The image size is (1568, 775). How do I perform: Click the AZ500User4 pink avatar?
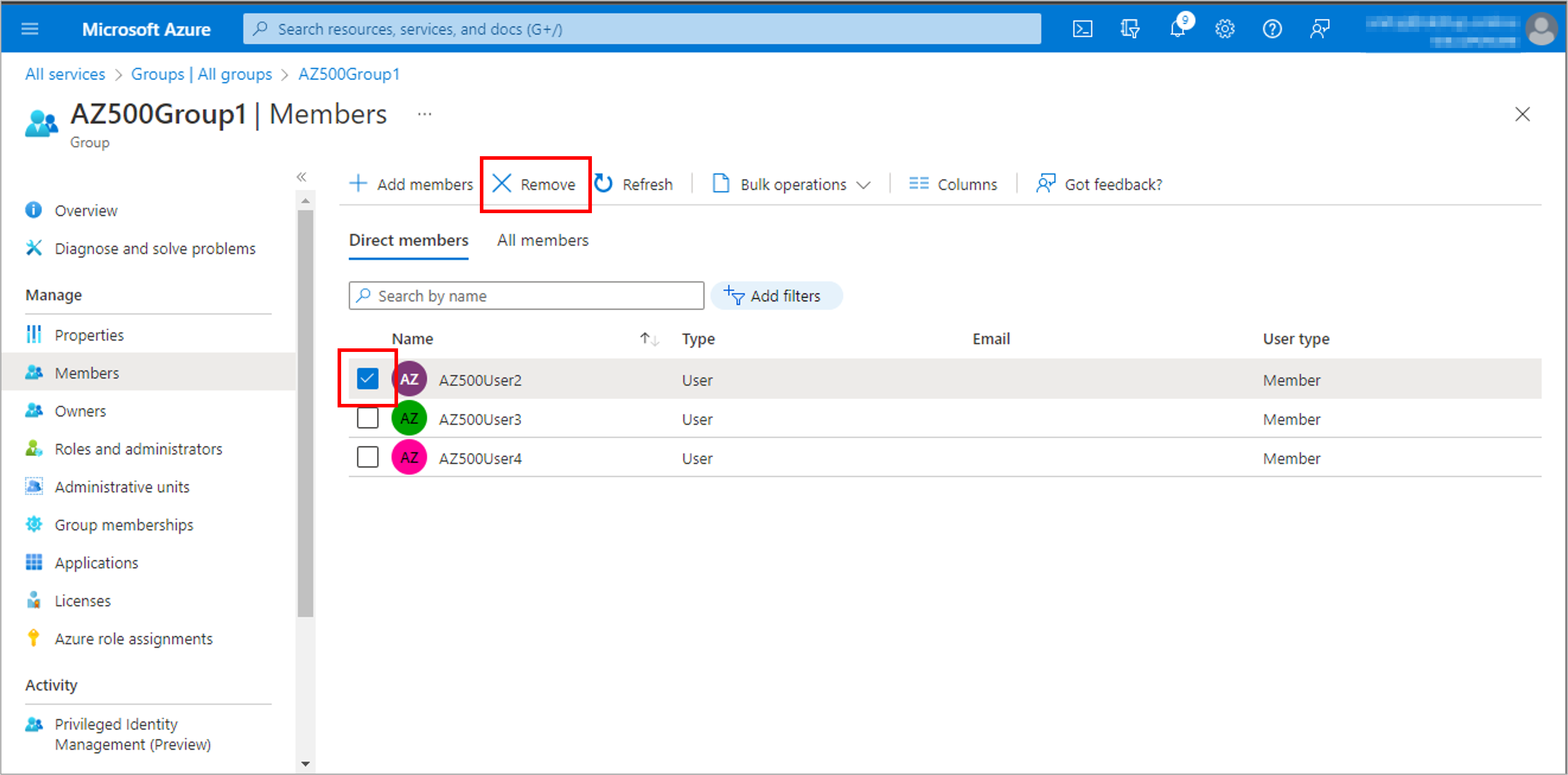click(x=409, y=457)
